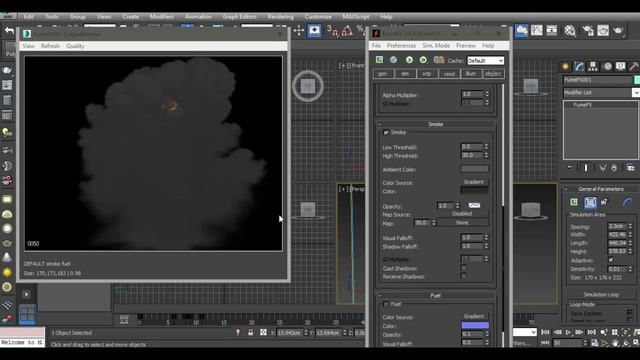Click the None map button in Smoke
This screenshot has height=360, width=640.
coord(462,222)
